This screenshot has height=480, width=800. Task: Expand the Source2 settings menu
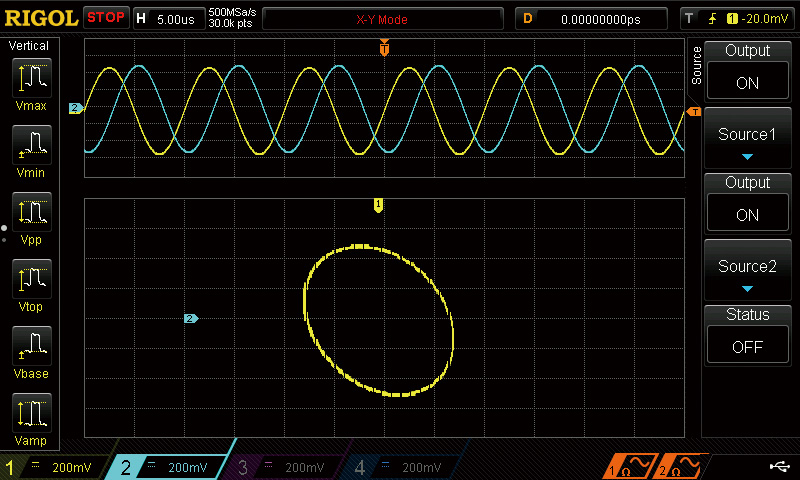coord(747,271)
